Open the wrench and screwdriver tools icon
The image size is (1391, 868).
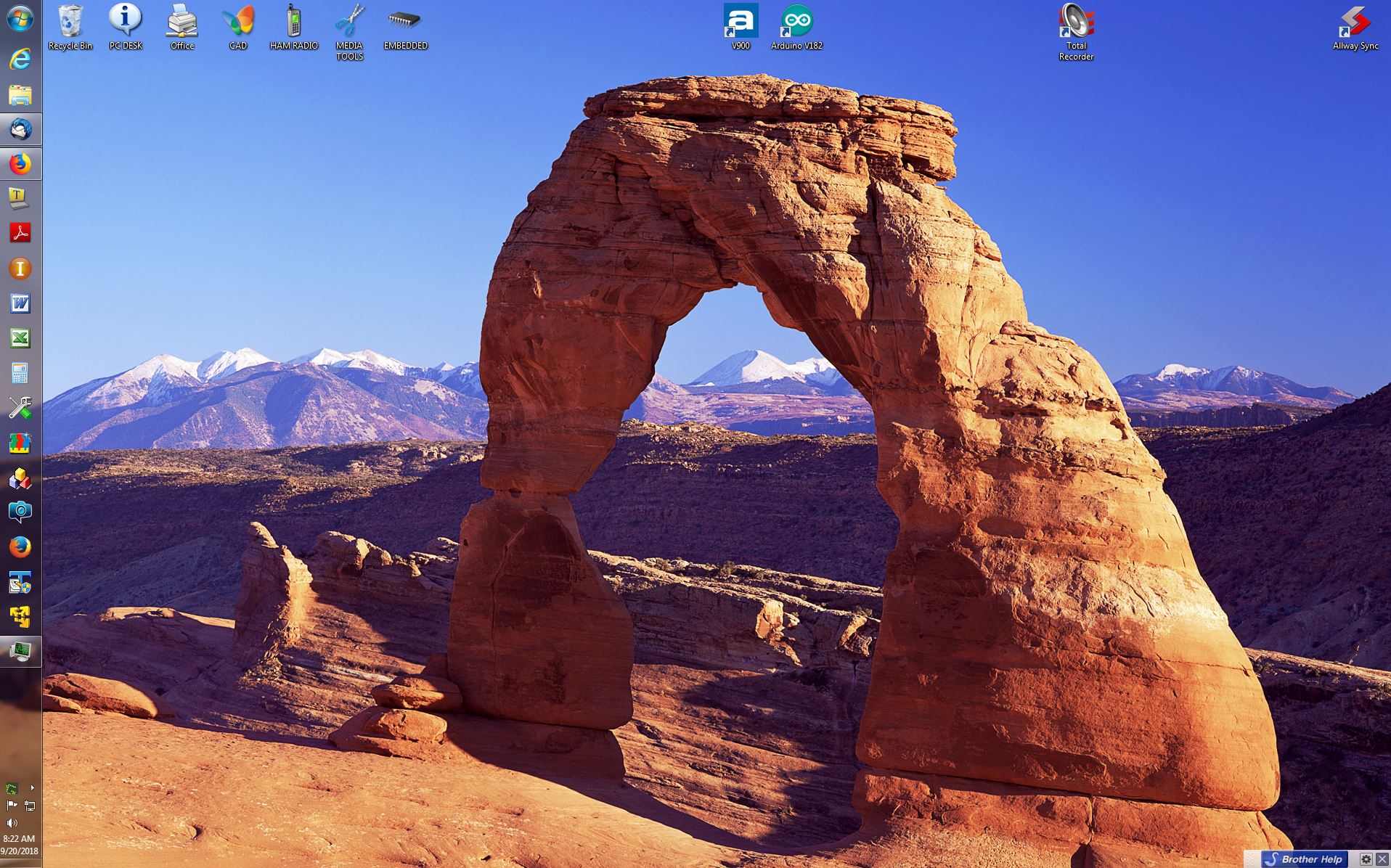tap(20, 408)
